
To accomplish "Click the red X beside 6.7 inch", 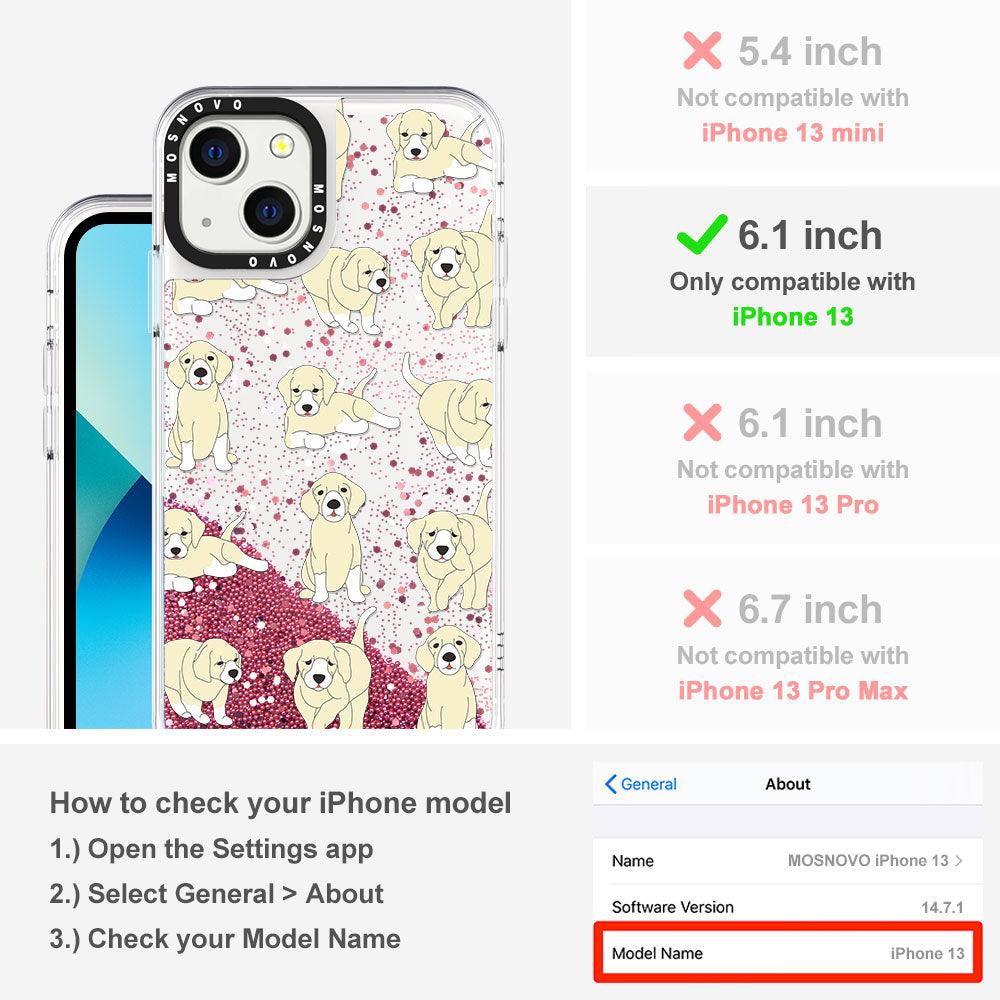I will [x=702, y=608].
